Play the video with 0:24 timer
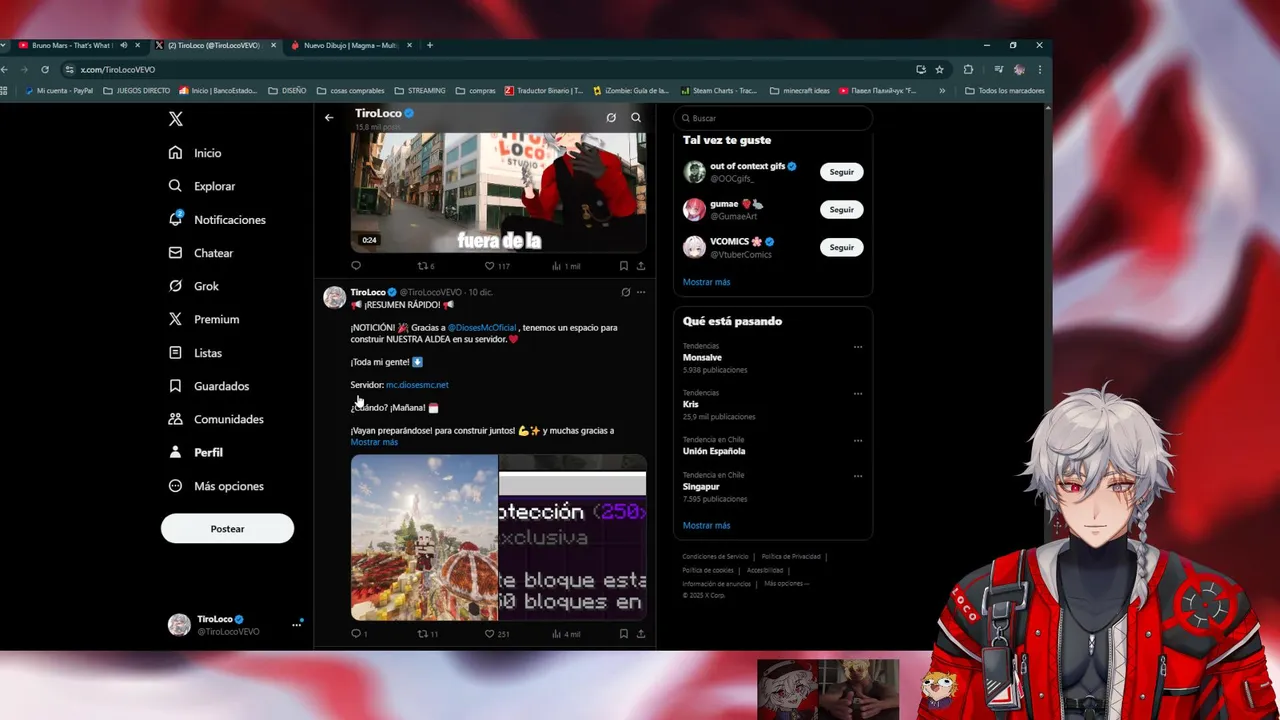 coord(498,192)
